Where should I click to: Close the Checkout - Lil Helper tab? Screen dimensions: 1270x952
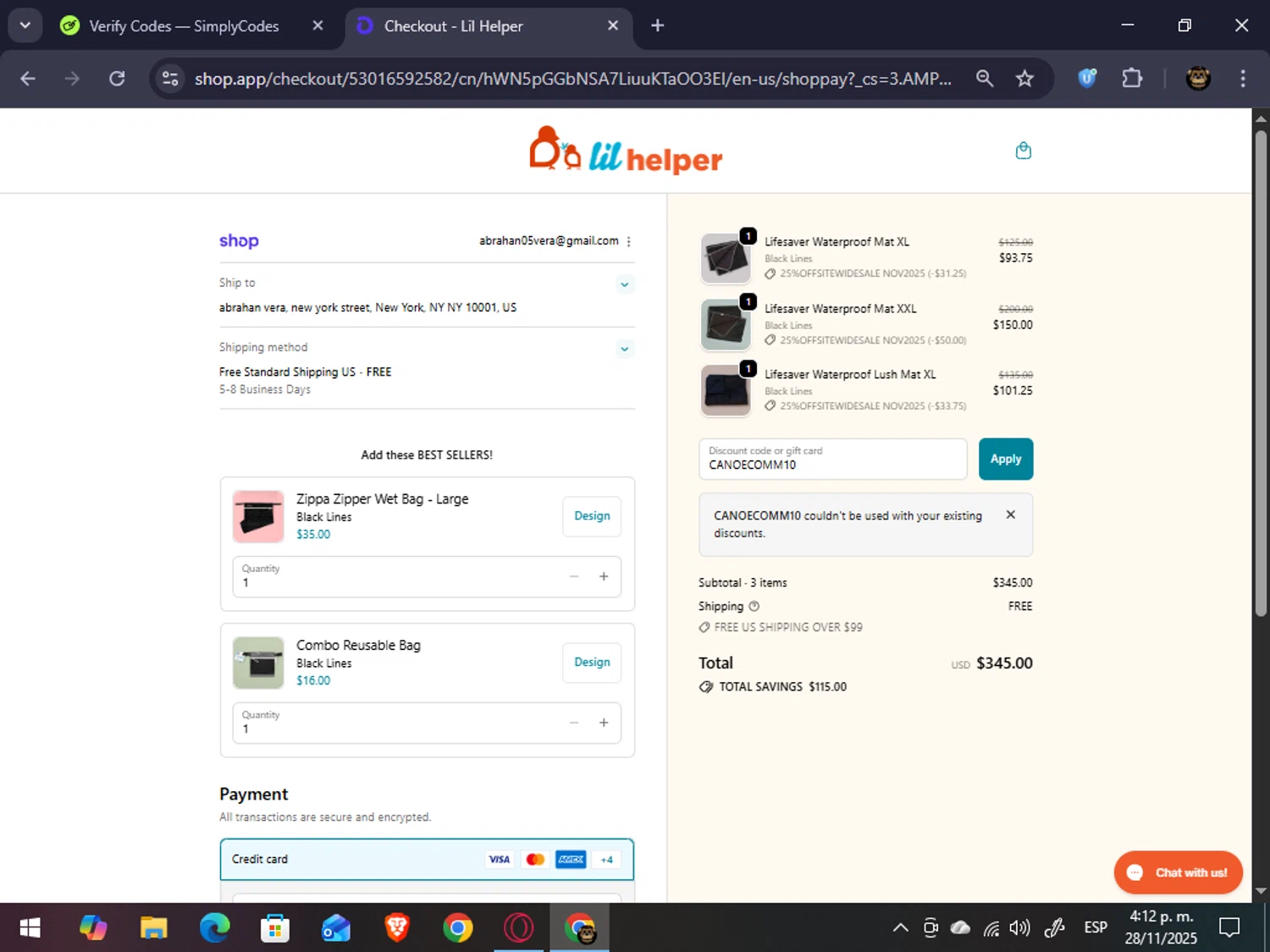click(613, 25)
